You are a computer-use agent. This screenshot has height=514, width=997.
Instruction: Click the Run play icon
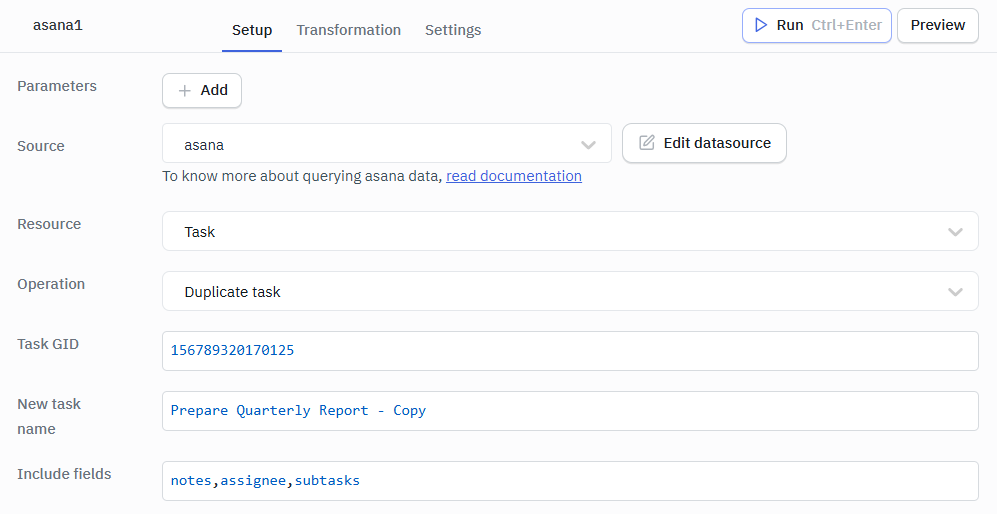tap(760, 25)
